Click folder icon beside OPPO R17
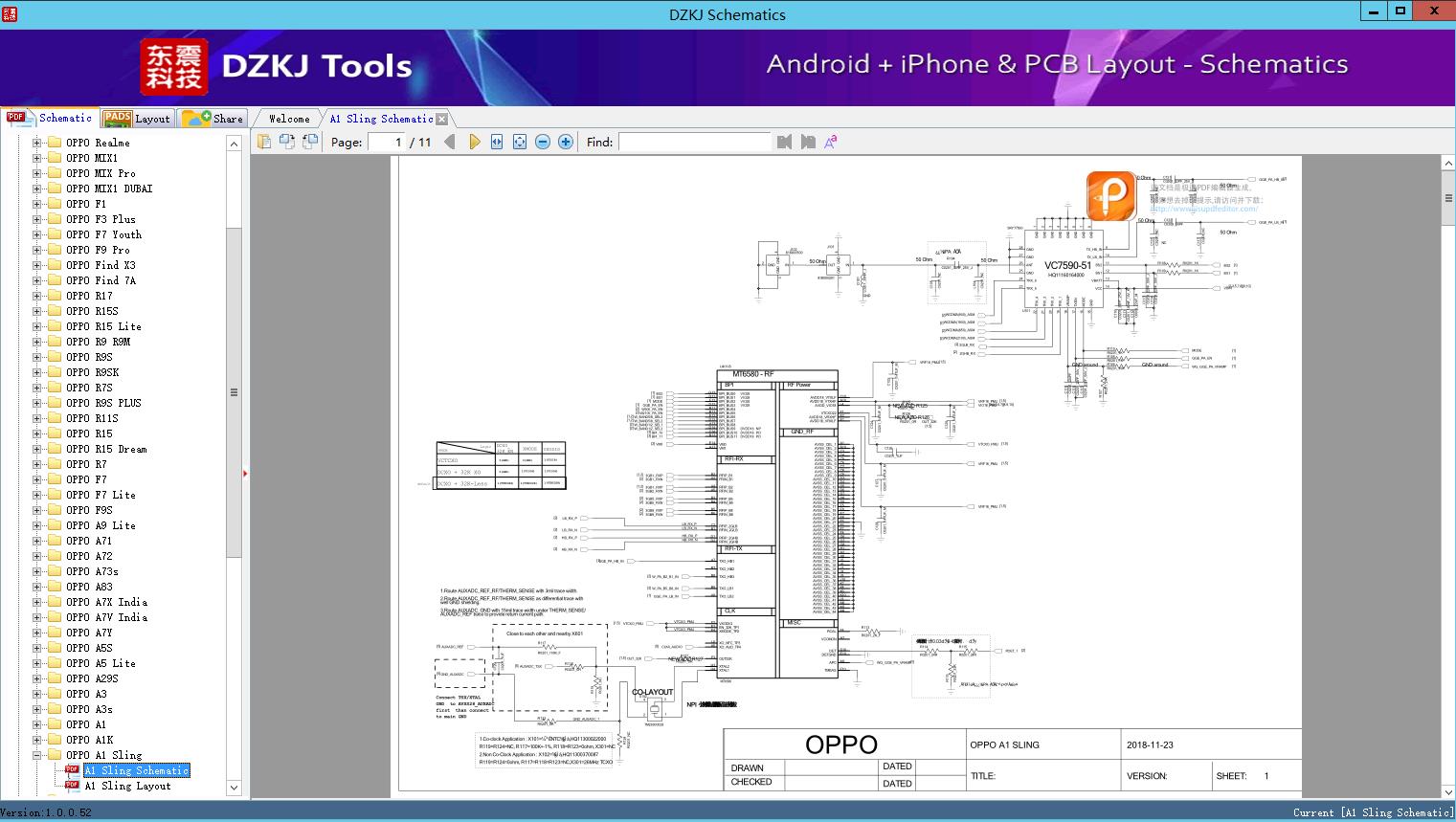This screenshot has height=822, width=1456. tap(55, 296)
